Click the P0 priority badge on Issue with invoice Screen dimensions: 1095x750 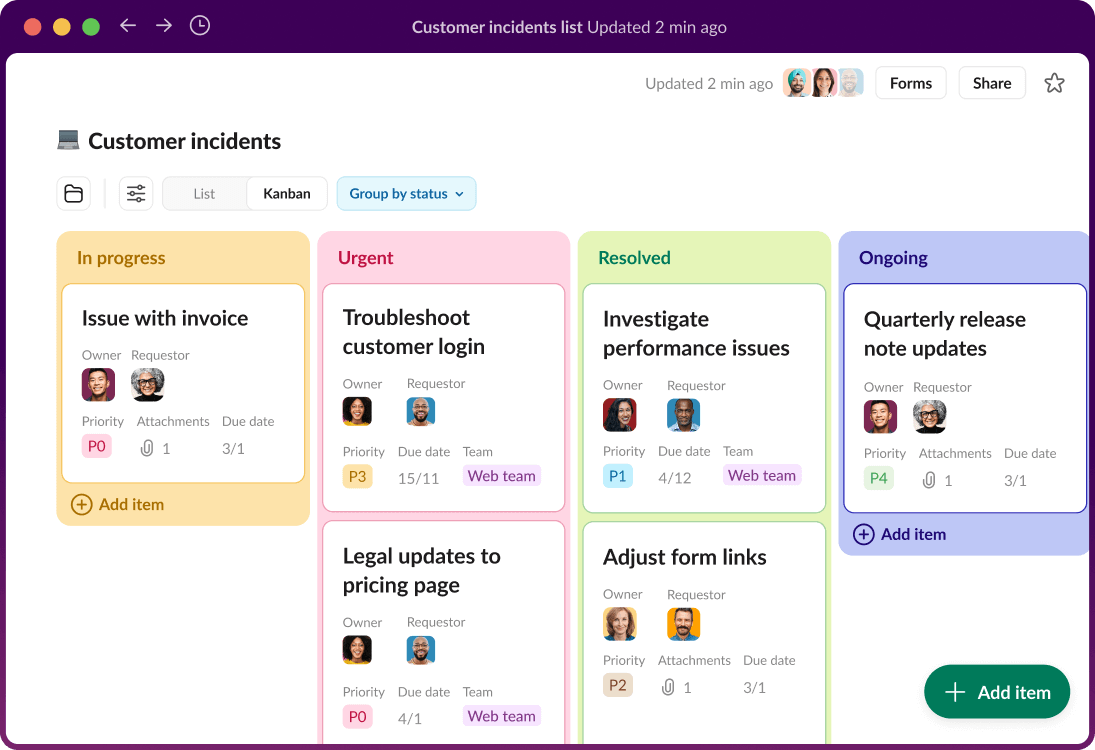click(x=97, y=446)
